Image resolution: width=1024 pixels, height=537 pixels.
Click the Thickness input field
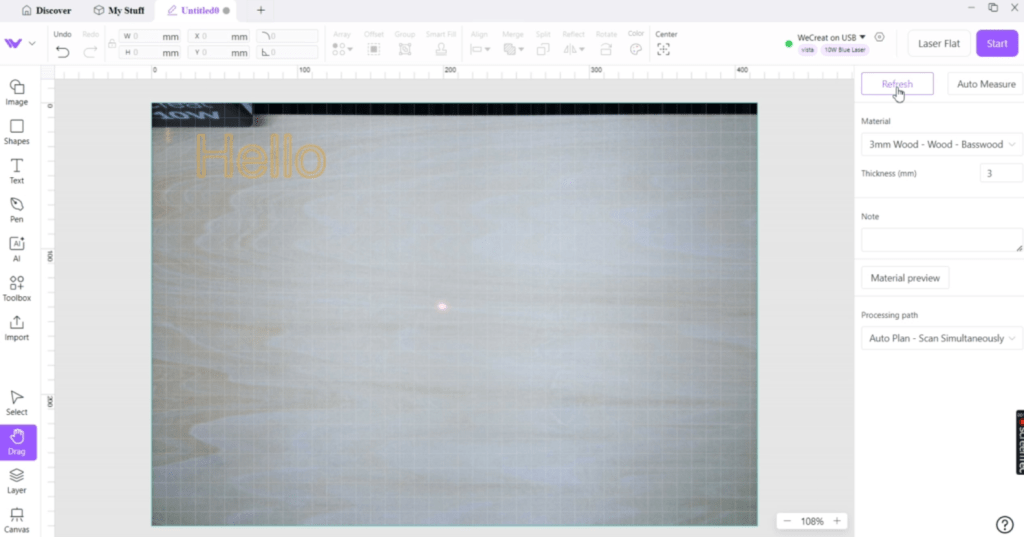tap(1000, 174)
